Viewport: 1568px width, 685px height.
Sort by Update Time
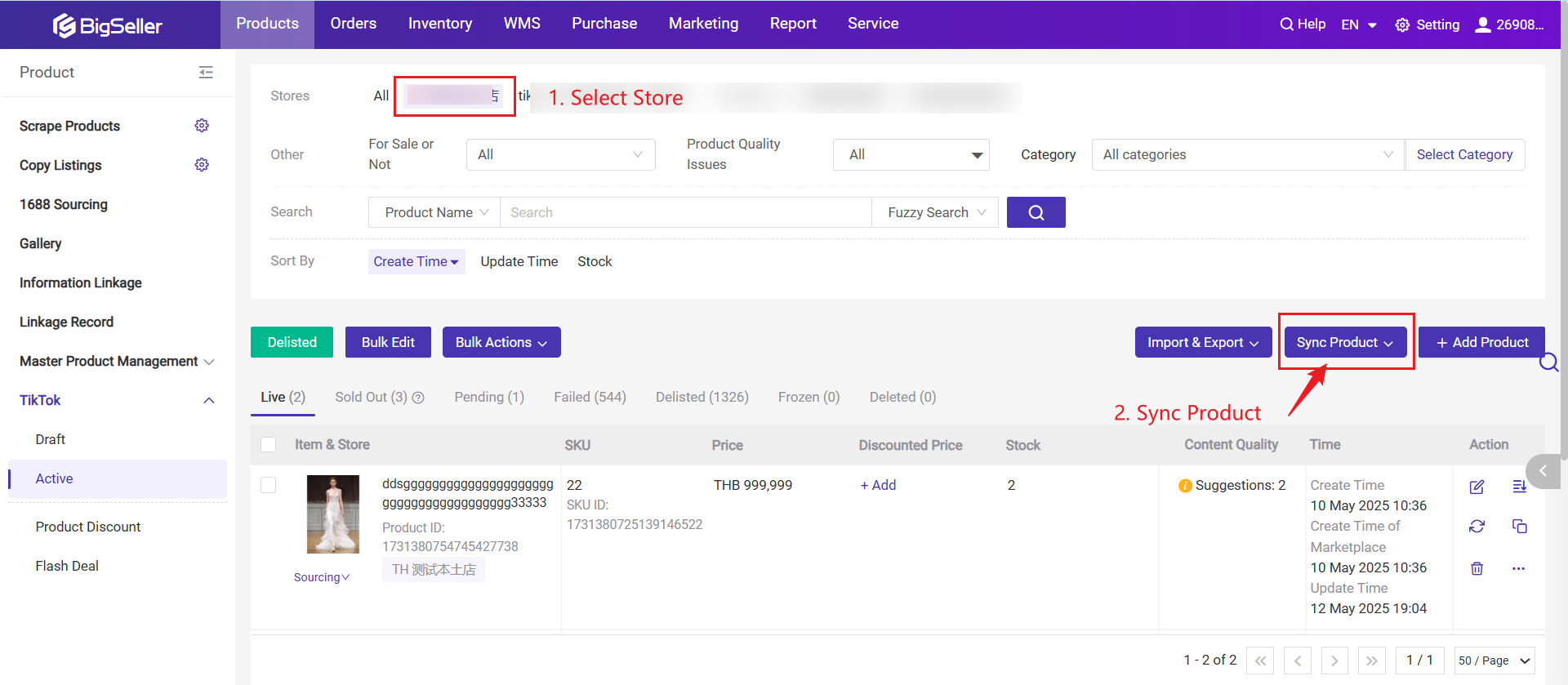pos(519,261)
